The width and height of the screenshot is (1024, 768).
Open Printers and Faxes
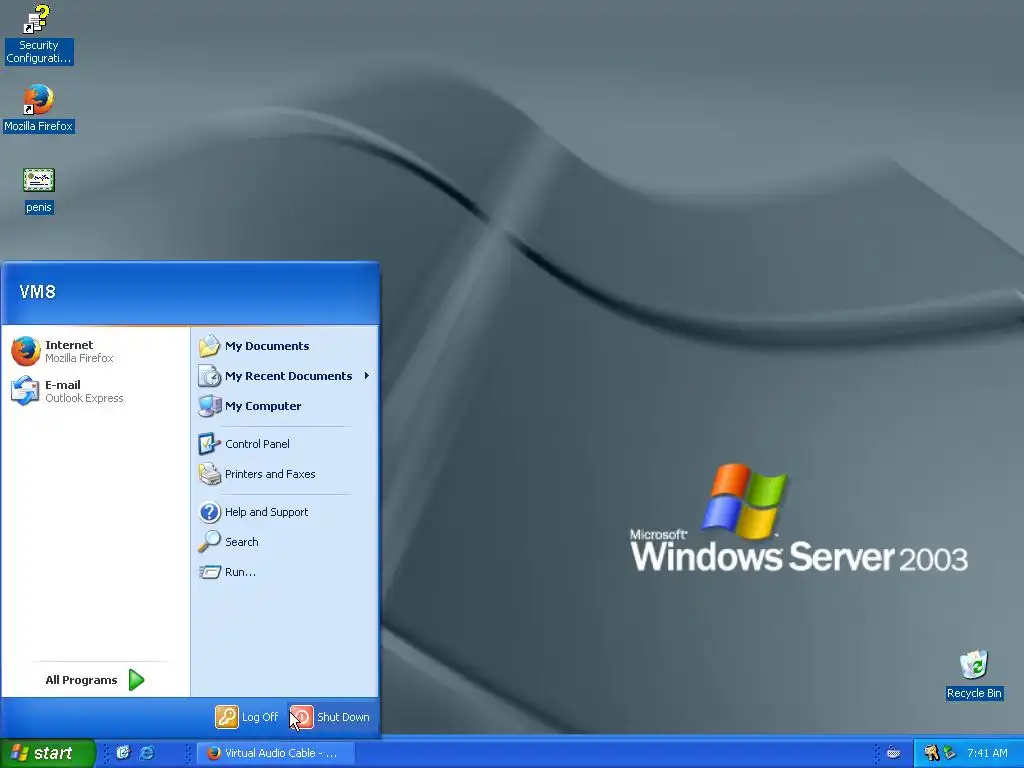(285, 474)
